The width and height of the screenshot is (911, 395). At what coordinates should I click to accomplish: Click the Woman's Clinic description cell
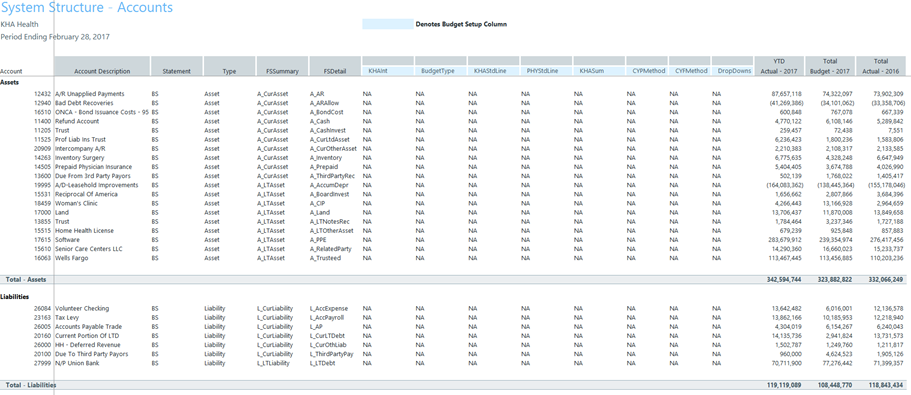[x=77, y=203]
